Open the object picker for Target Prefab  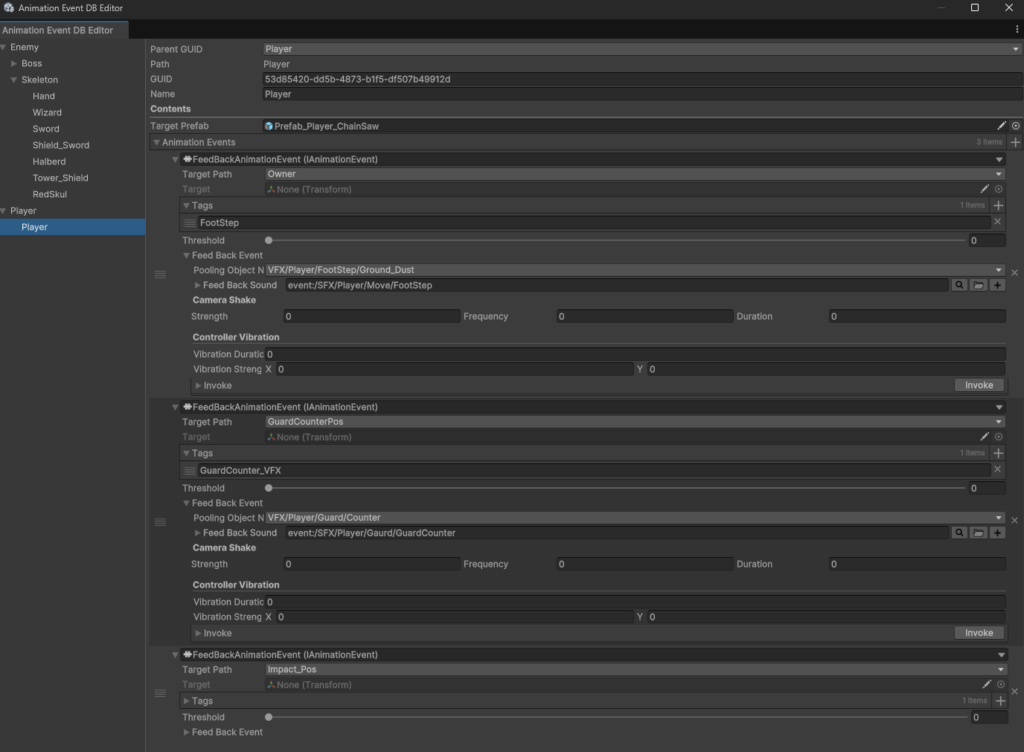[x=1015, y=126]
